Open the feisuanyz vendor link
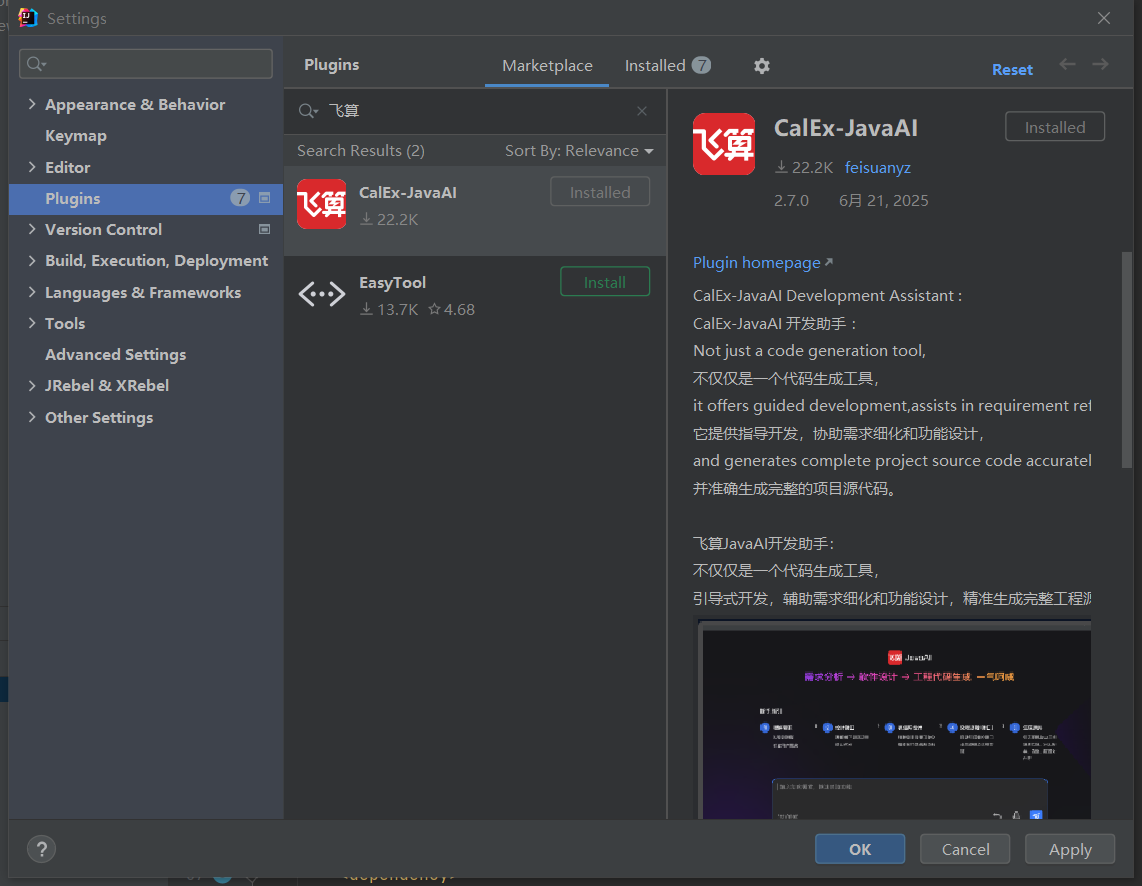The height and width of the screenshot is (886, 1142). point(878,168)
